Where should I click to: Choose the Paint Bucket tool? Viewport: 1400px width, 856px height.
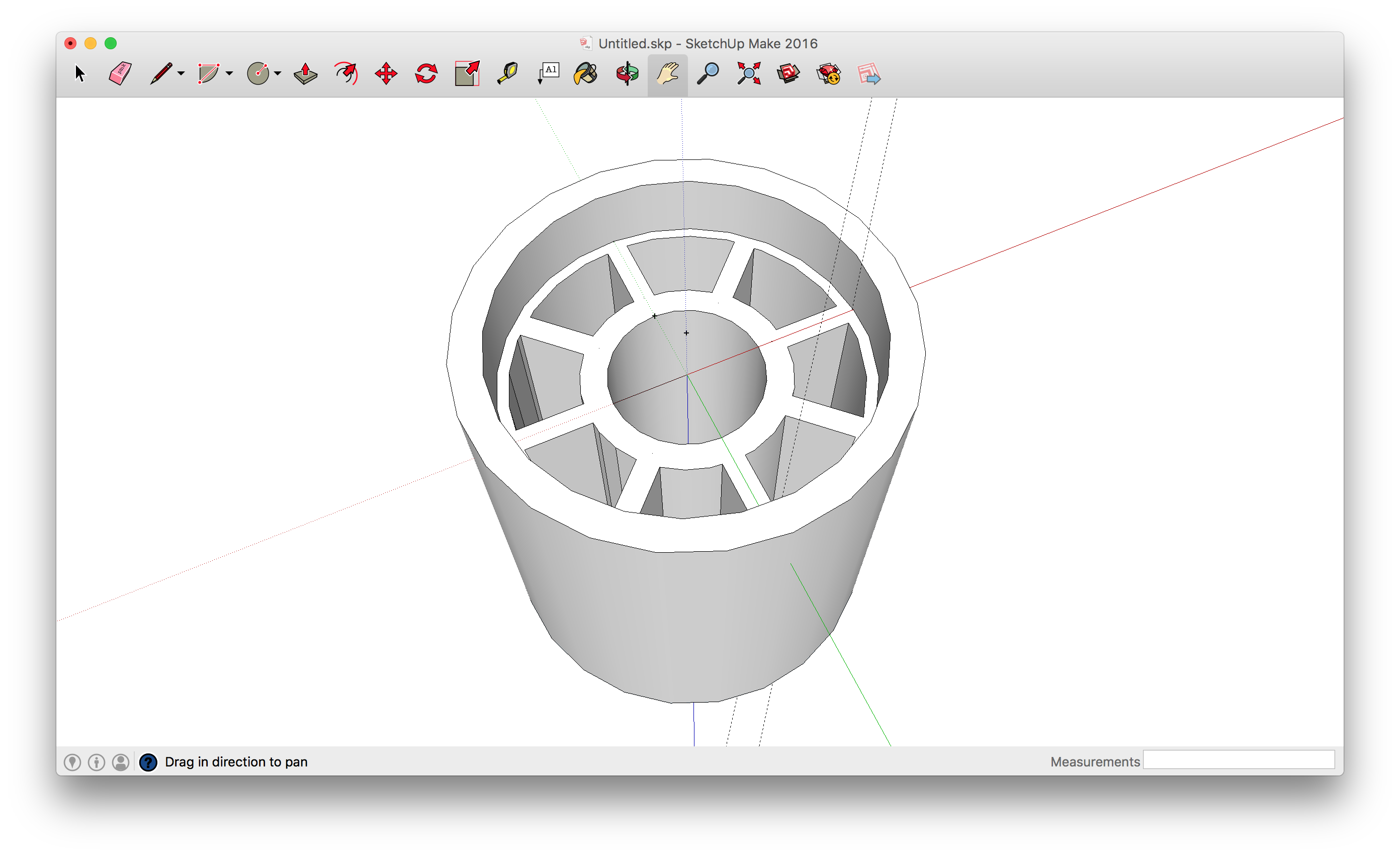pos(586,74)
